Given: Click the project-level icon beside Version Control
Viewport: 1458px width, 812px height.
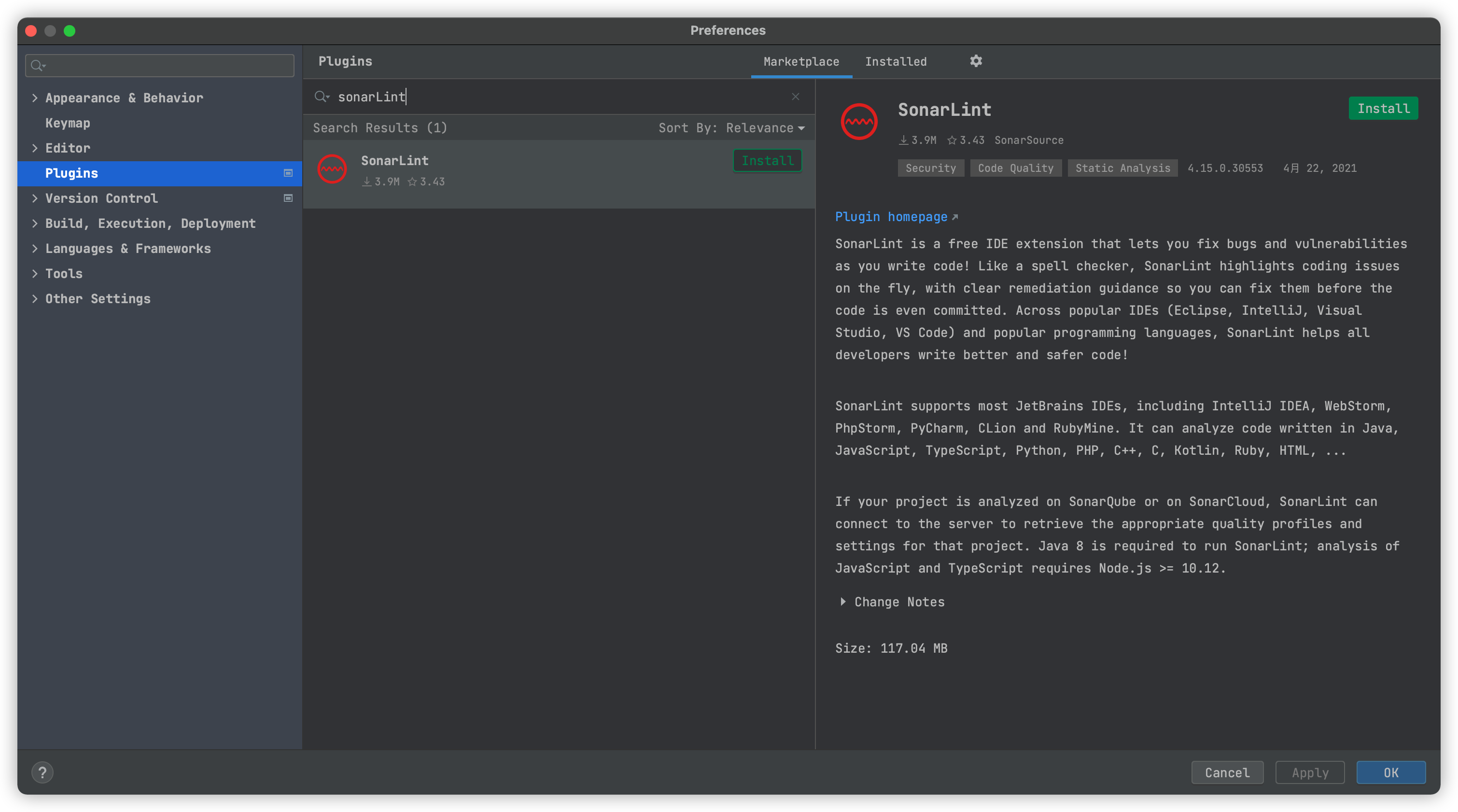Looking at the screenshot, I should tap(288, 198).
